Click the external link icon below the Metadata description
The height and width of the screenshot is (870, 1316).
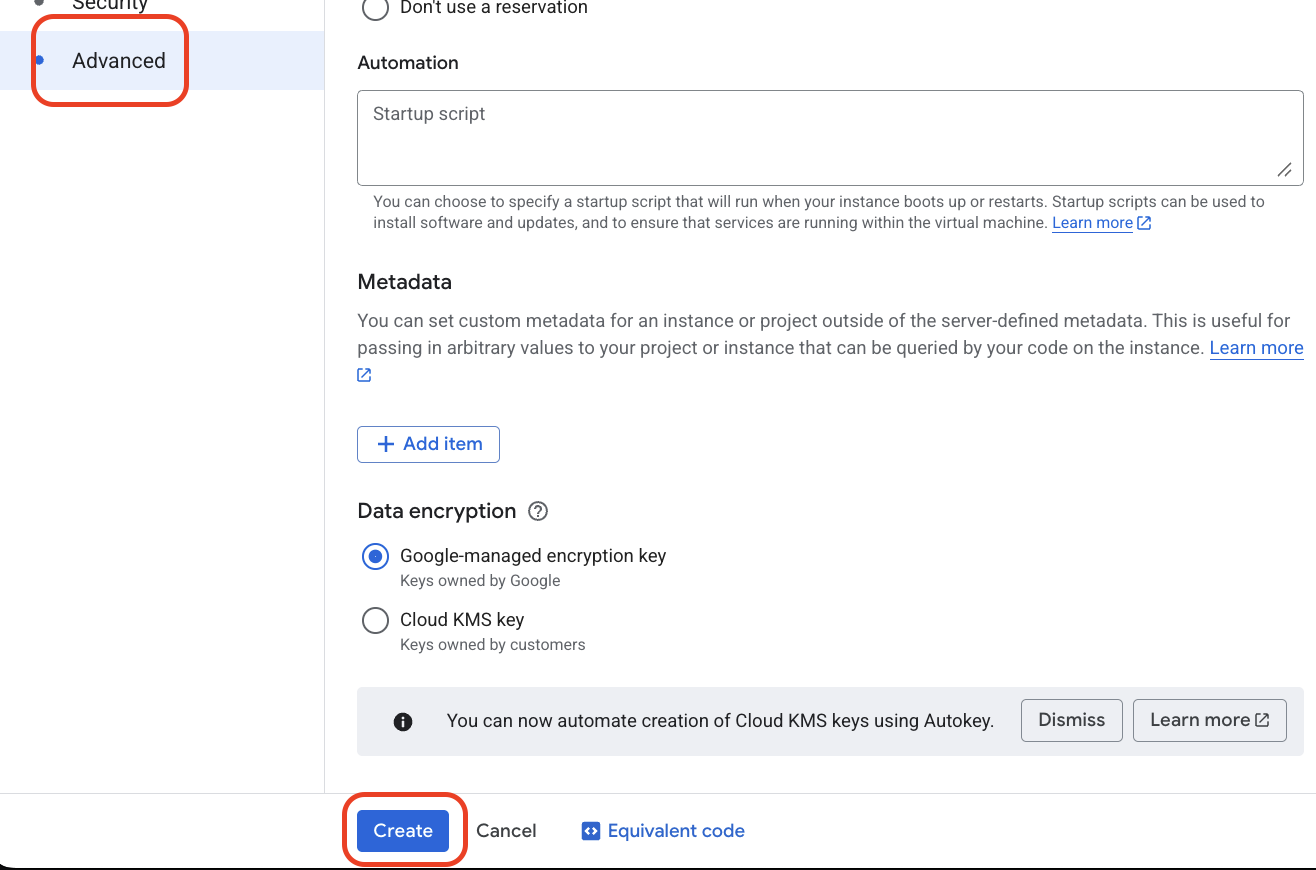click(x=364, y=375)
